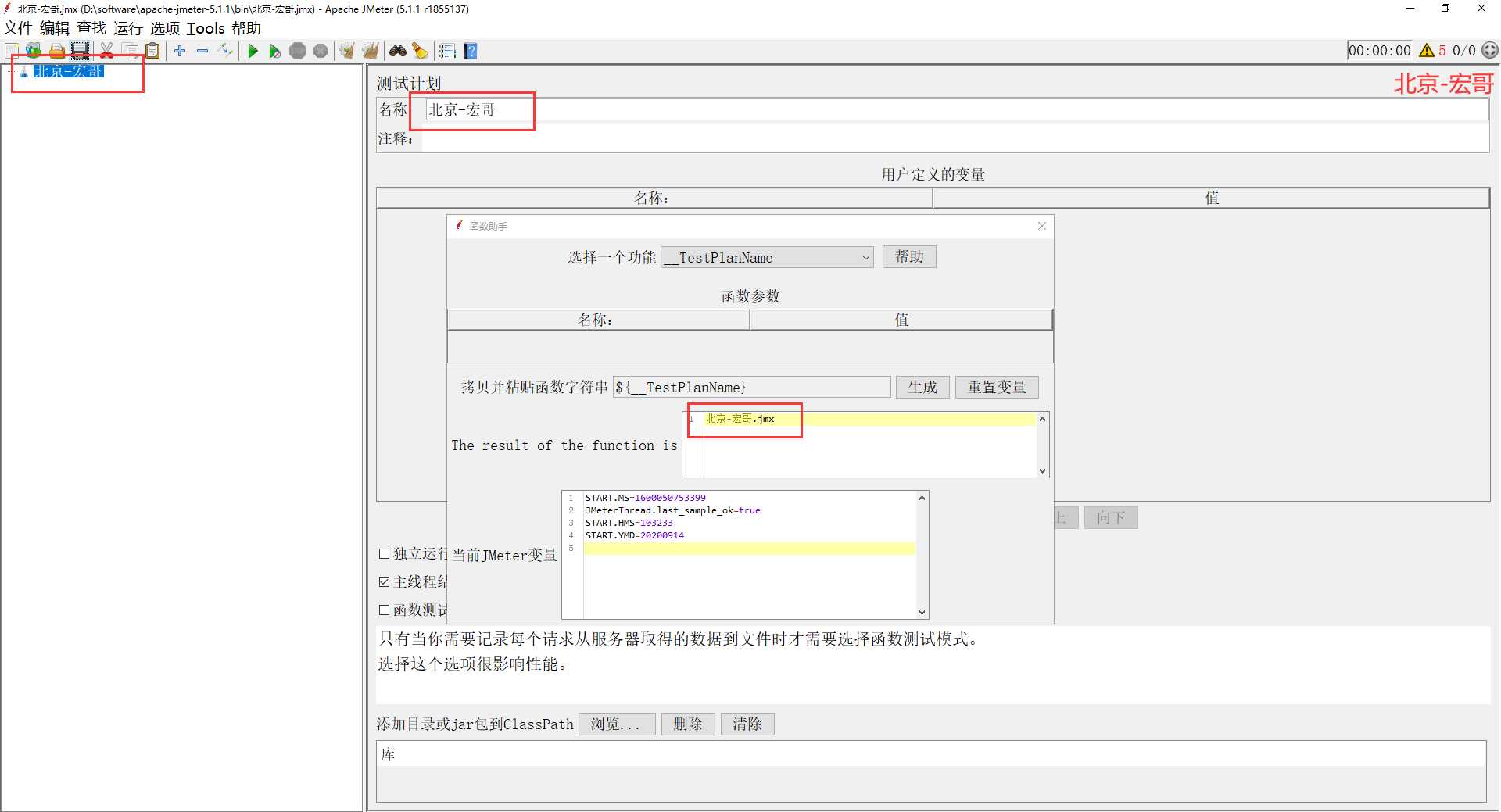Screen dimensions: 1501x812
Task: Click 名称 column header in 函数参数 table
Action: tap(598, 320)
